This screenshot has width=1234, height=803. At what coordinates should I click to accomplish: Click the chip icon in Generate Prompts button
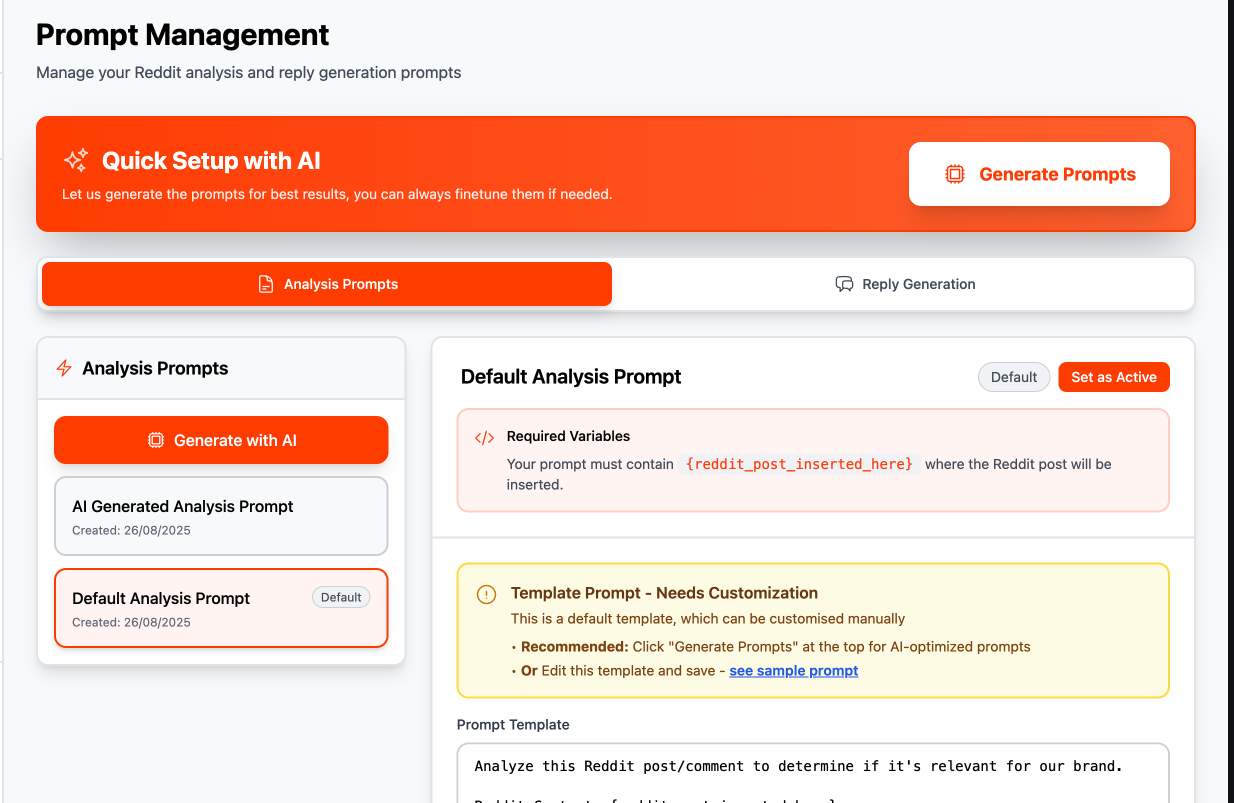(955, 174)
